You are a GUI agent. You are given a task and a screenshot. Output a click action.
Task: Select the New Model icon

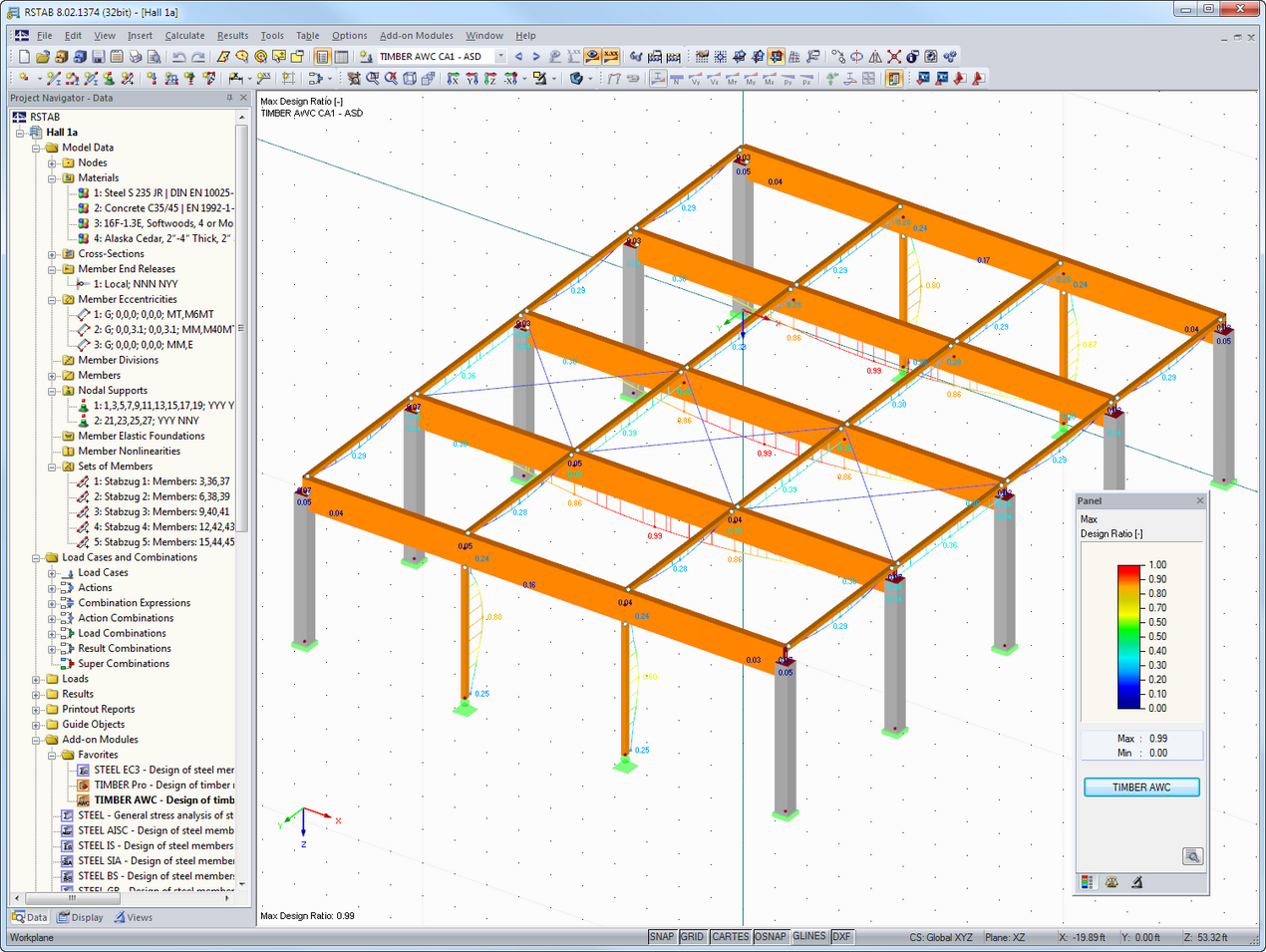(24, 58)
